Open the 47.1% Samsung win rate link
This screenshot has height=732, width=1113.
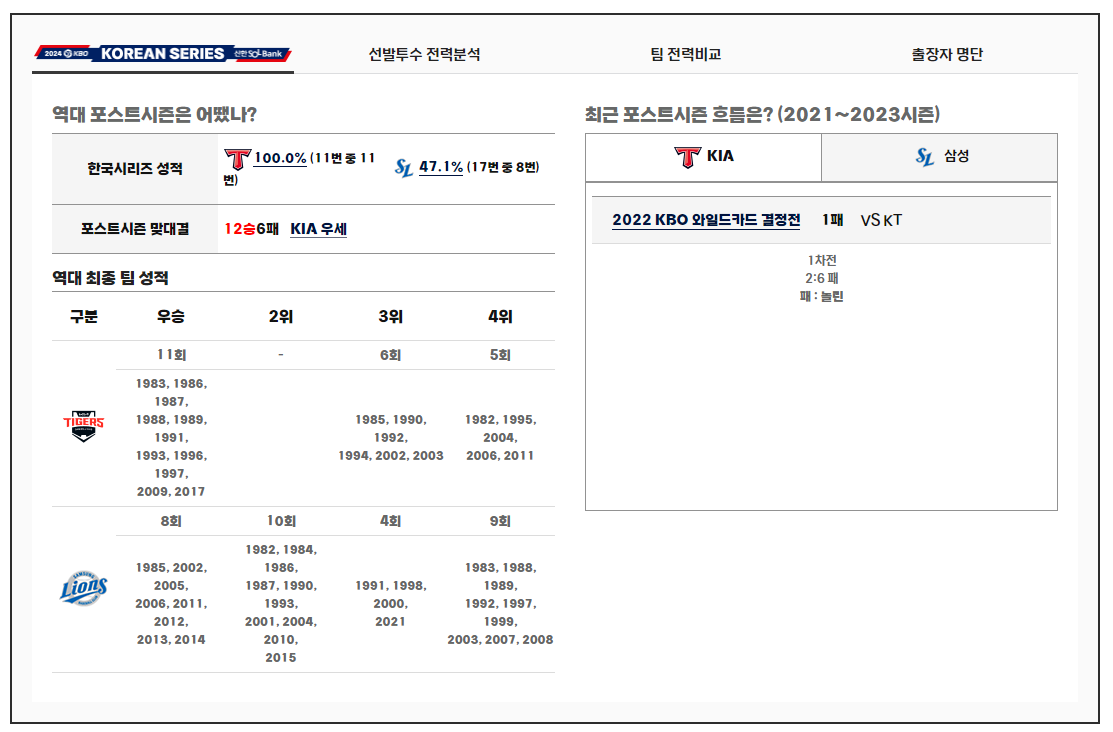click(441, 167)
